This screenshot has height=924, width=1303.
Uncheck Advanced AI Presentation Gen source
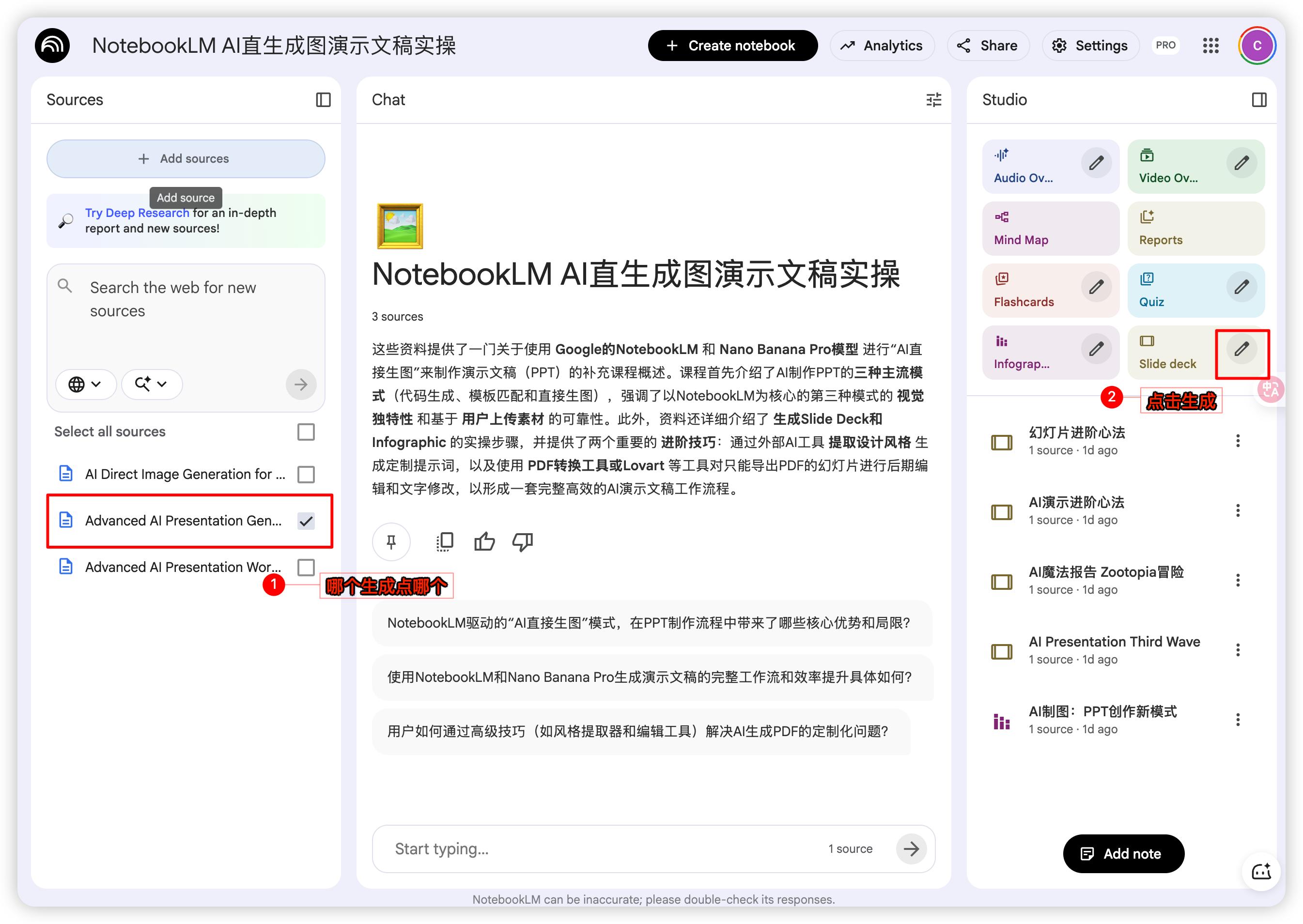click(306, 521)
